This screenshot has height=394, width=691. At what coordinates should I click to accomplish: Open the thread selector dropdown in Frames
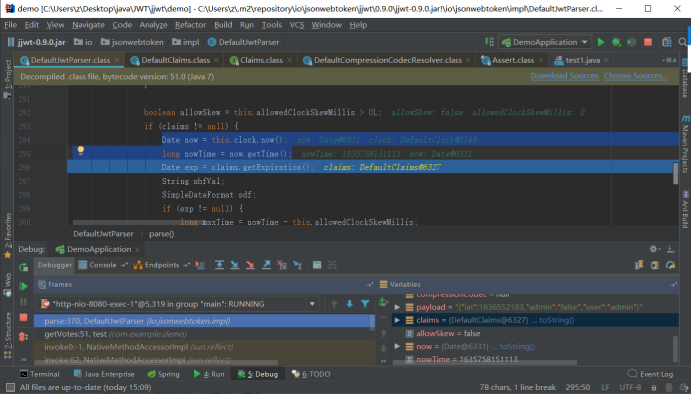click(312, 304)
